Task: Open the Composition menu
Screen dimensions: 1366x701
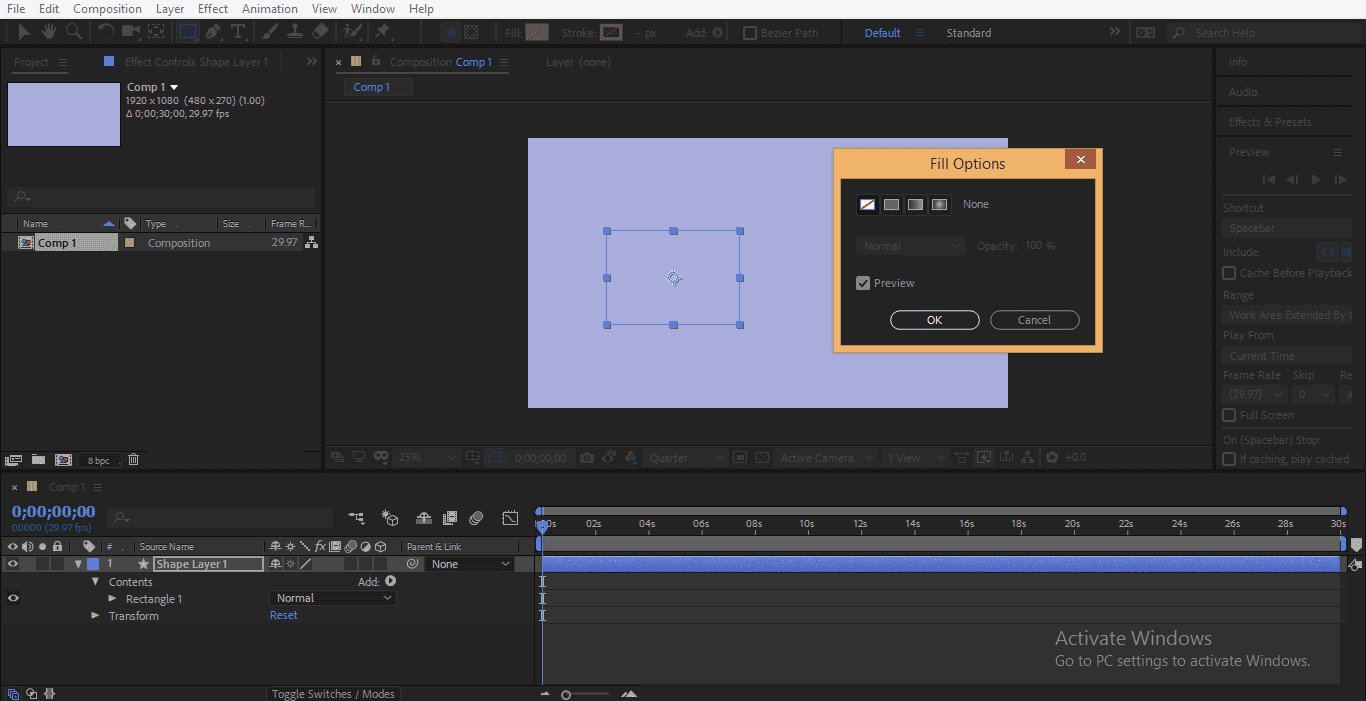Action: coord(107,8)
